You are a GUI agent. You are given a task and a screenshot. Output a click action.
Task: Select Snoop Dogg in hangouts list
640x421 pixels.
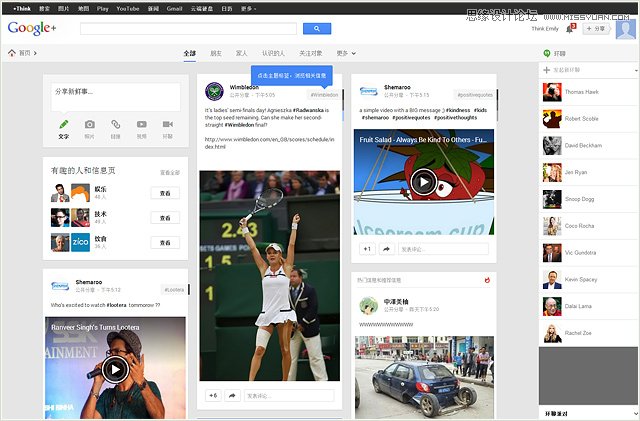tap(588, 199)
